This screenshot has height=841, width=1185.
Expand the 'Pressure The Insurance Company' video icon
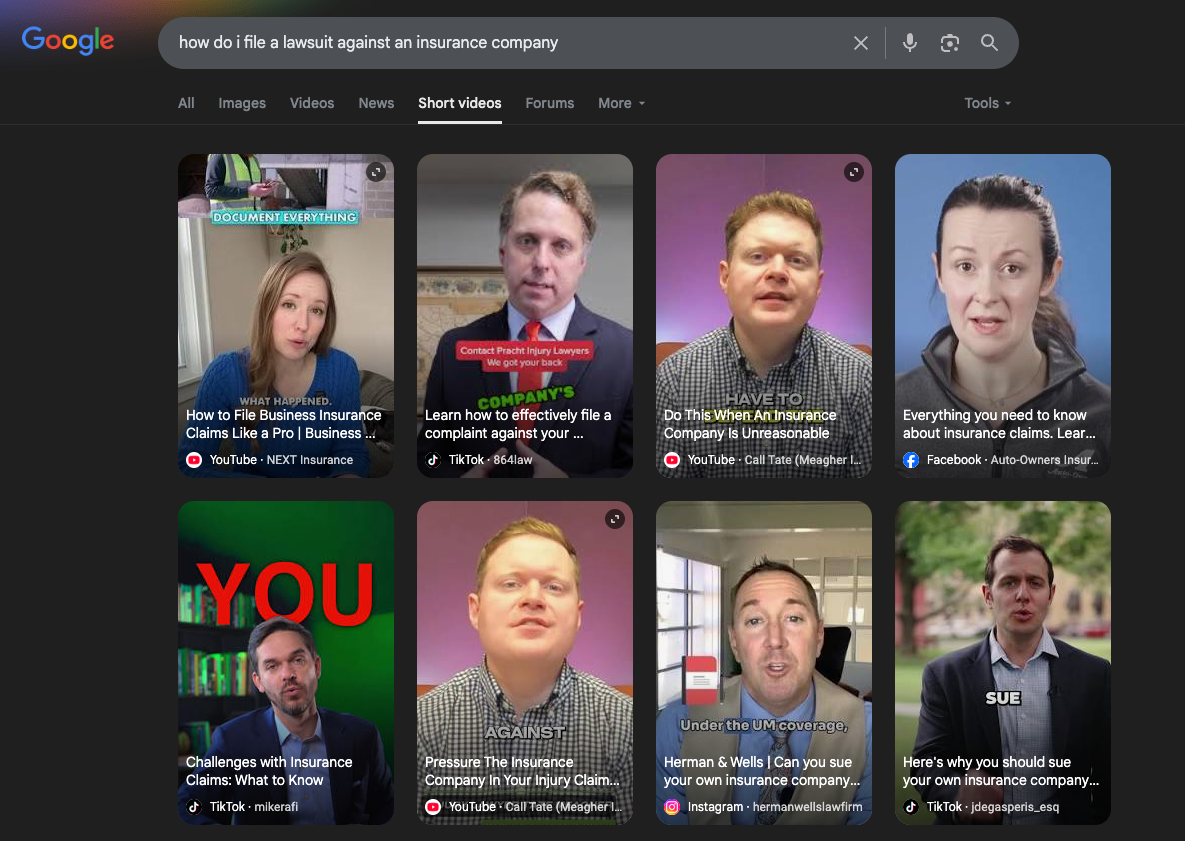pos(614,519)
